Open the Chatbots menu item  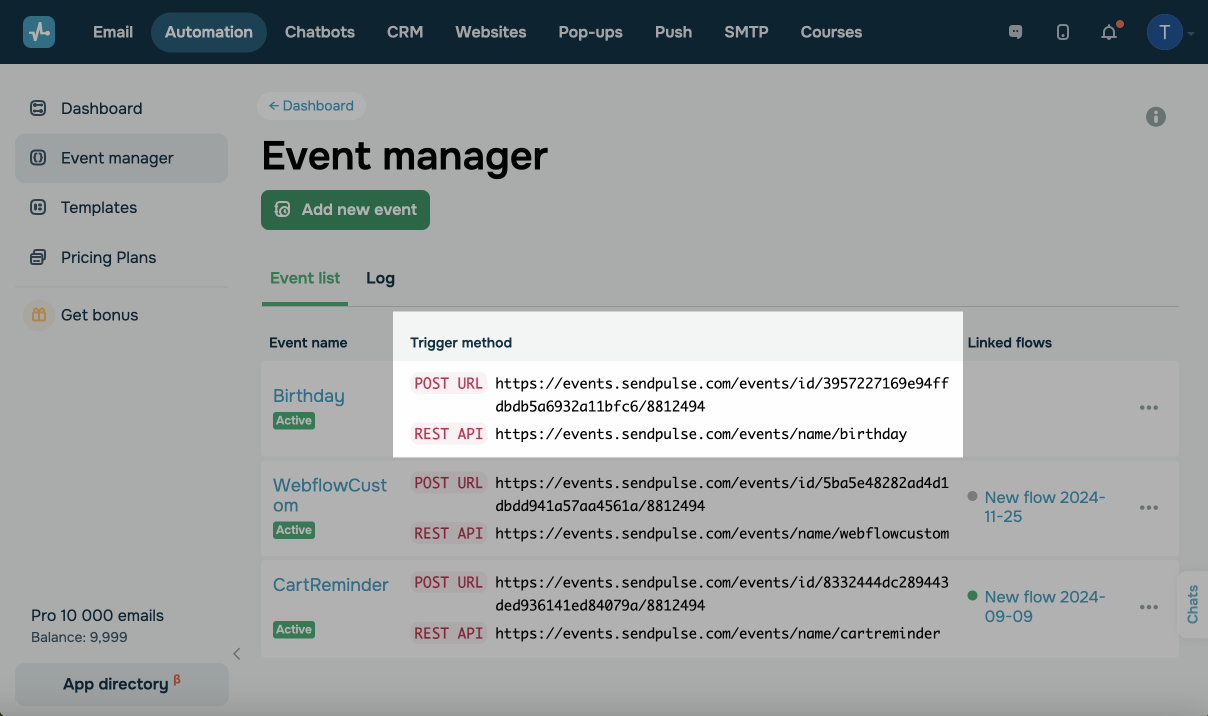320,32
